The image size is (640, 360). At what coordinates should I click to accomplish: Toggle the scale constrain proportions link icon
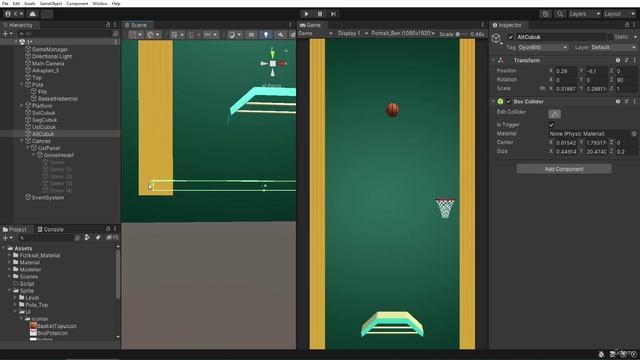coord(542,89)
